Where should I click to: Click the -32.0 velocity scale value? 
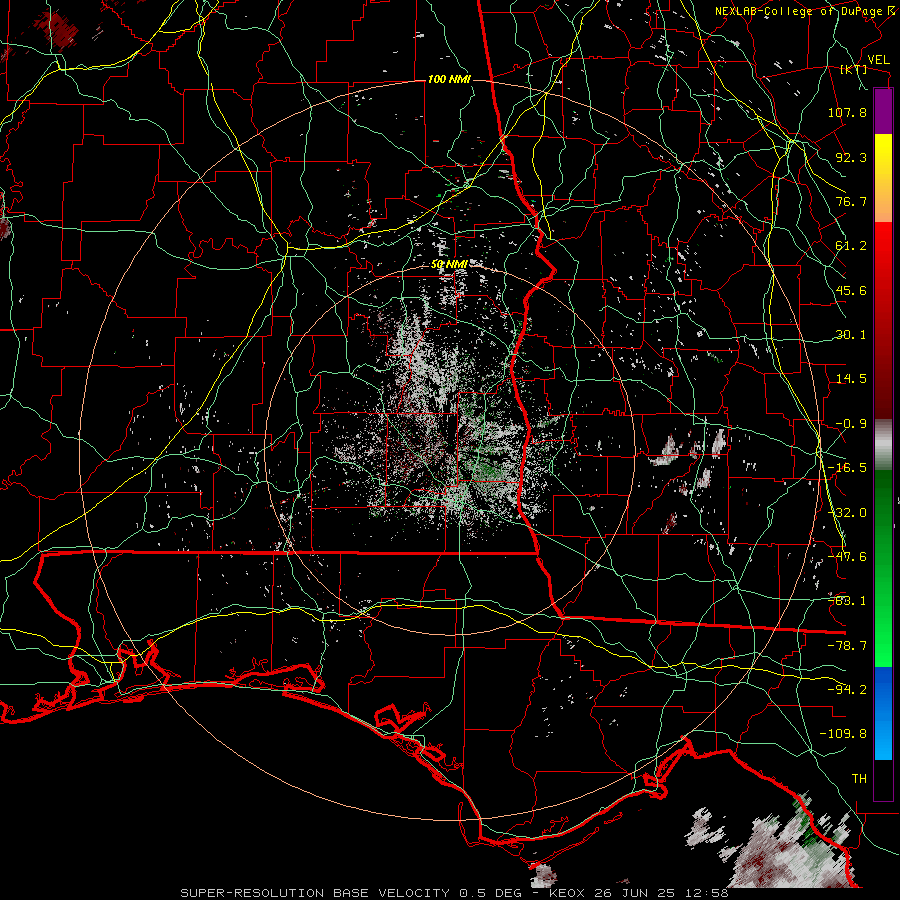[847, 513]
